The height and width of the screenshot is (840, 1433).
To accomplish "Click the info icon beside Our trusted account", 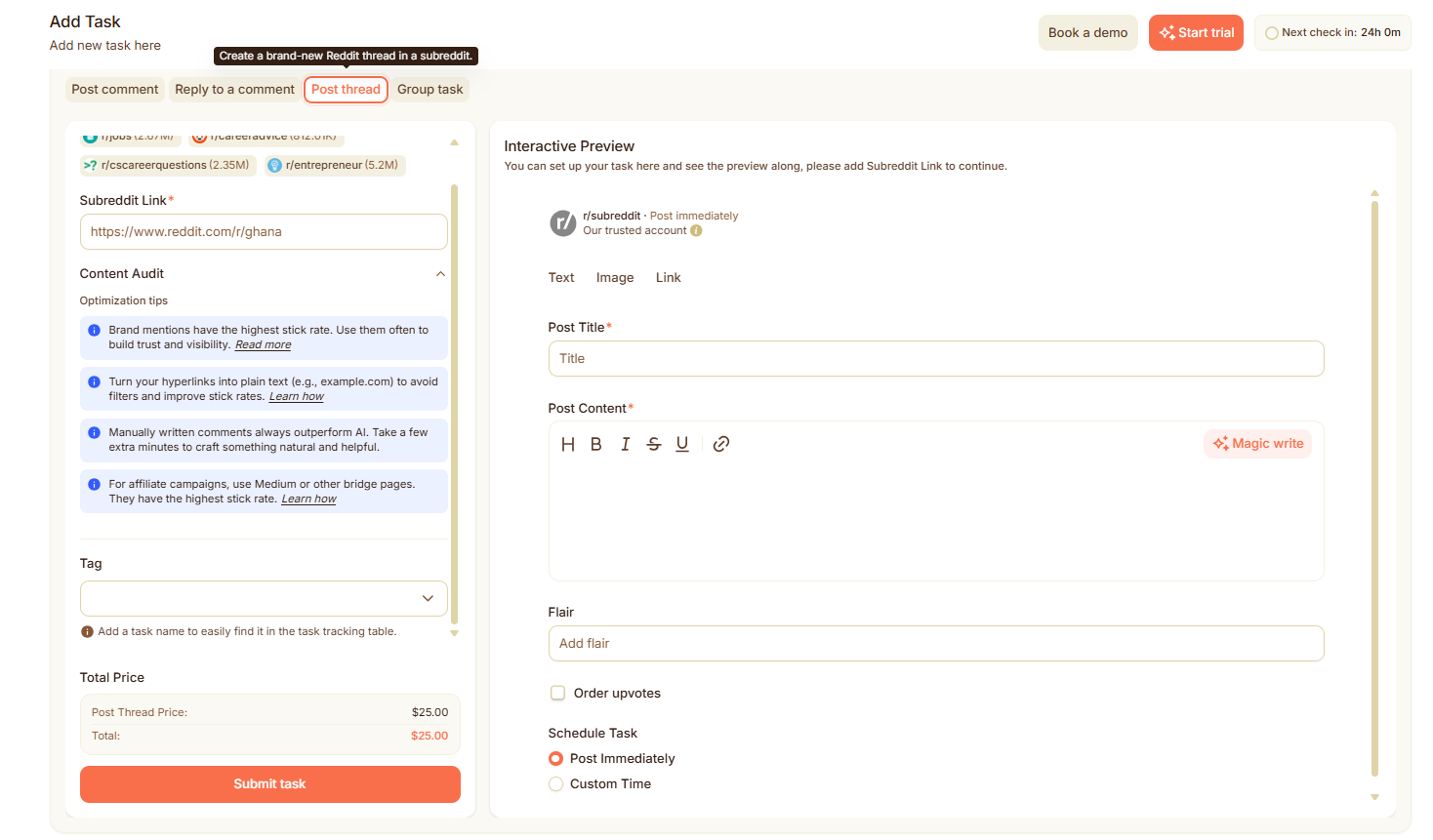I will pos(696,231).
